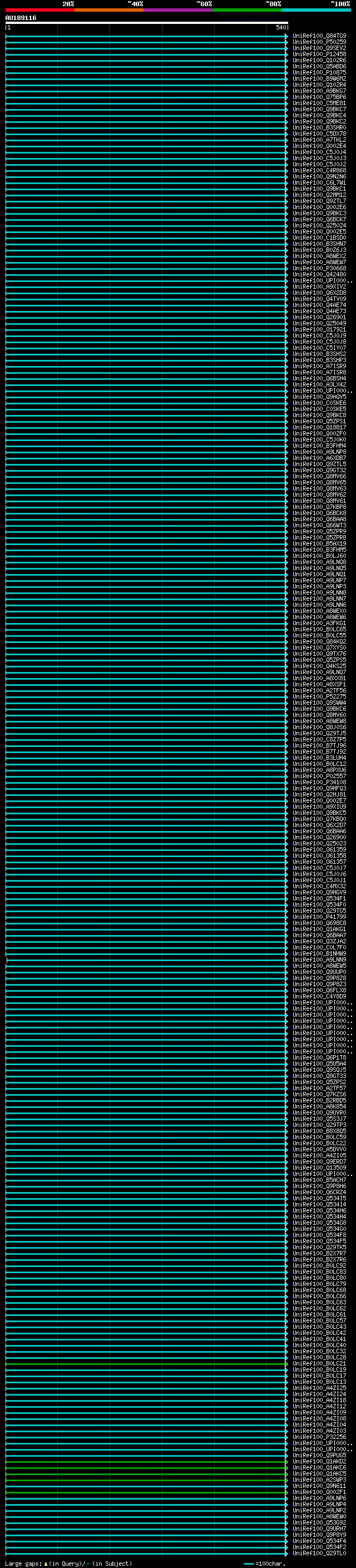Select the UniRef100_Q9ZTL7 label

(319, 201)
